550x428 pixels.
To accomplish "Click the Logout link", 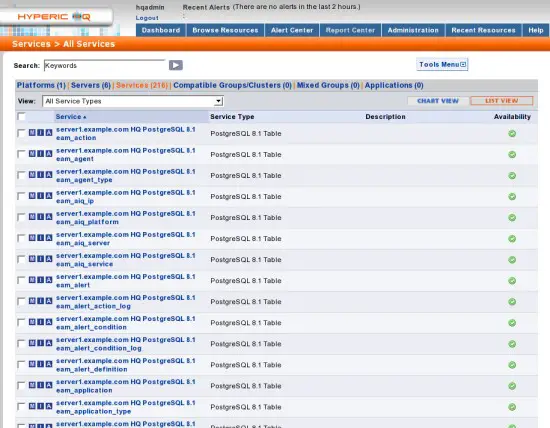I will [x=147, y=18].
